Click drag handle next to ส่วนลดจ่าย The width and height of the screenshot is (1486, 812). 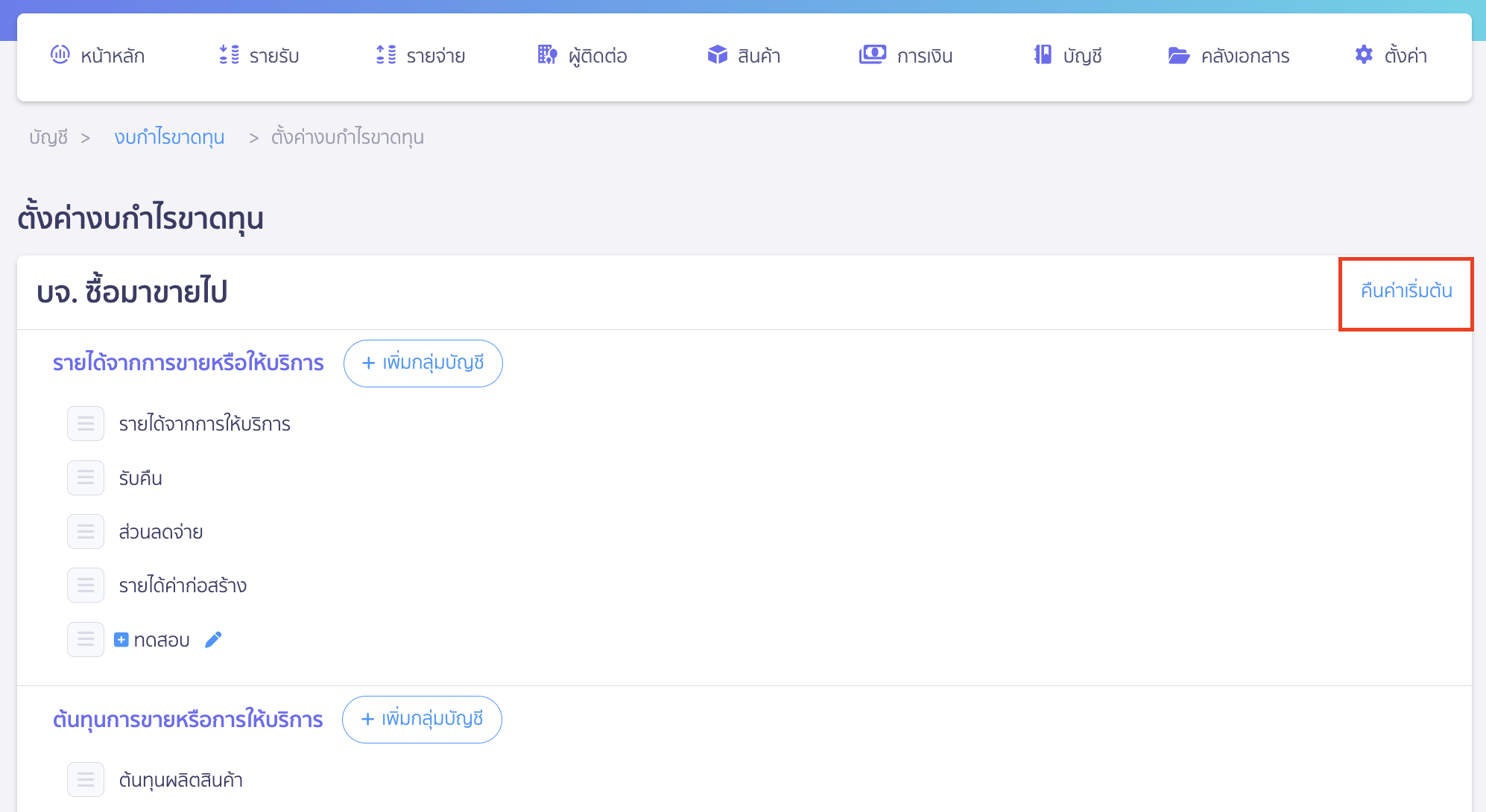point(86,532)
